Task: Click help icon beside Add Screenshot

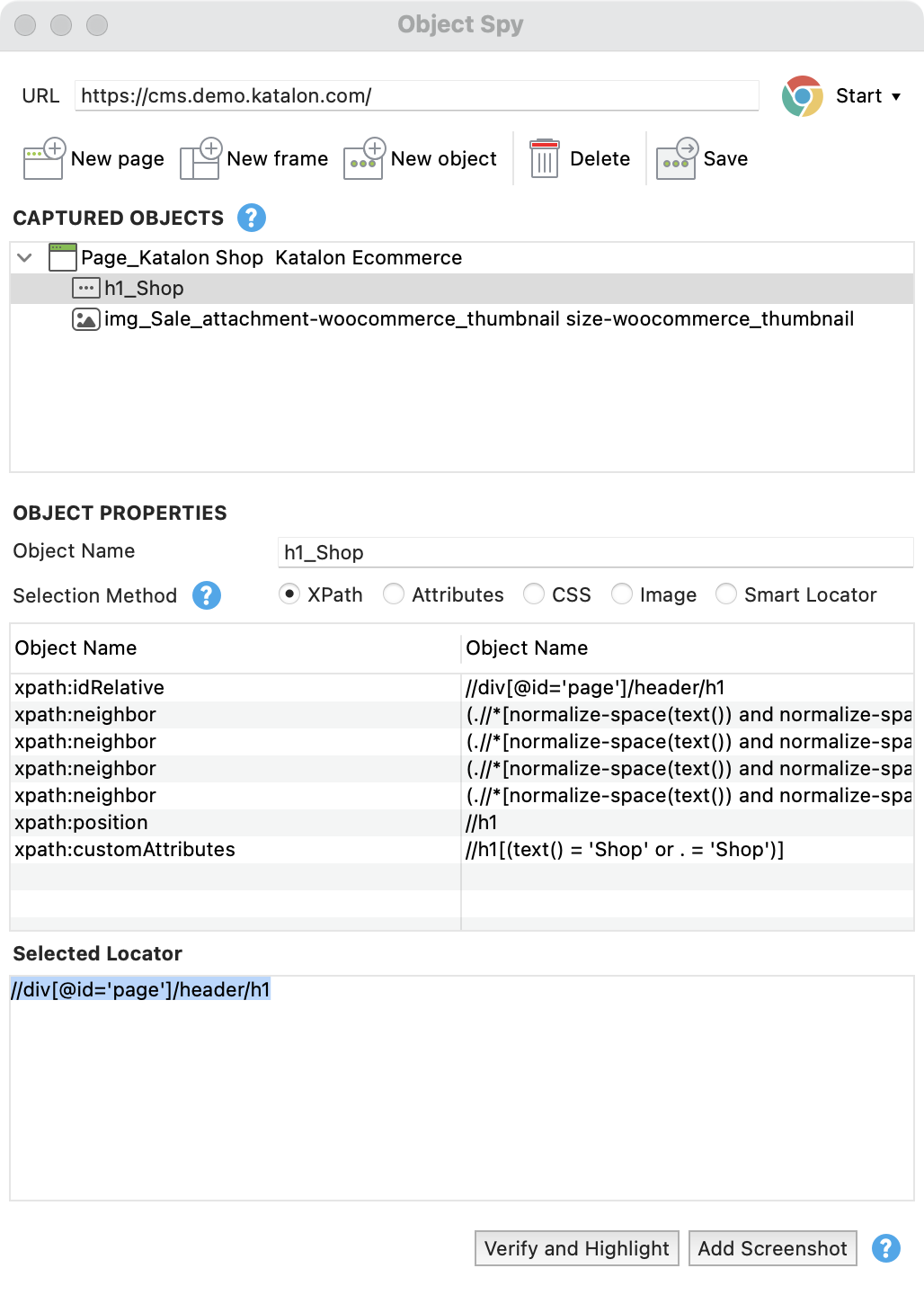Action: [886, 1248]
